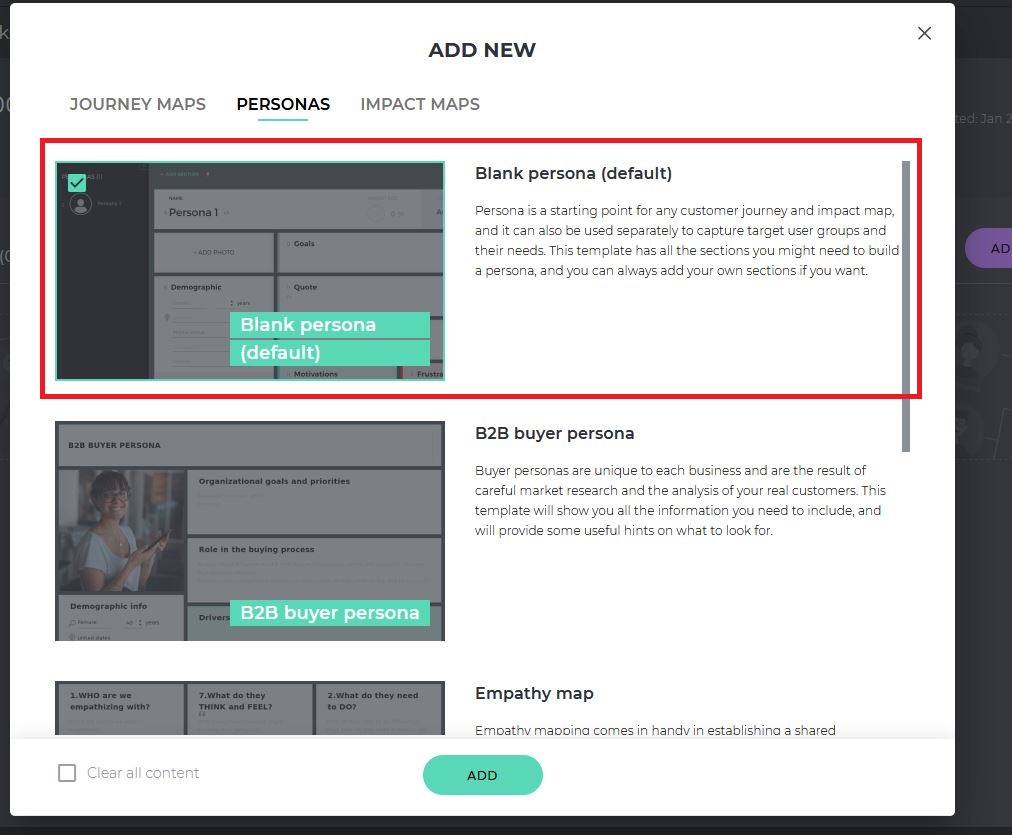Click the B2B buyer persona heading
This screenshot has height=835, width=1012.
pyautogui.click(x=554, y=433)
